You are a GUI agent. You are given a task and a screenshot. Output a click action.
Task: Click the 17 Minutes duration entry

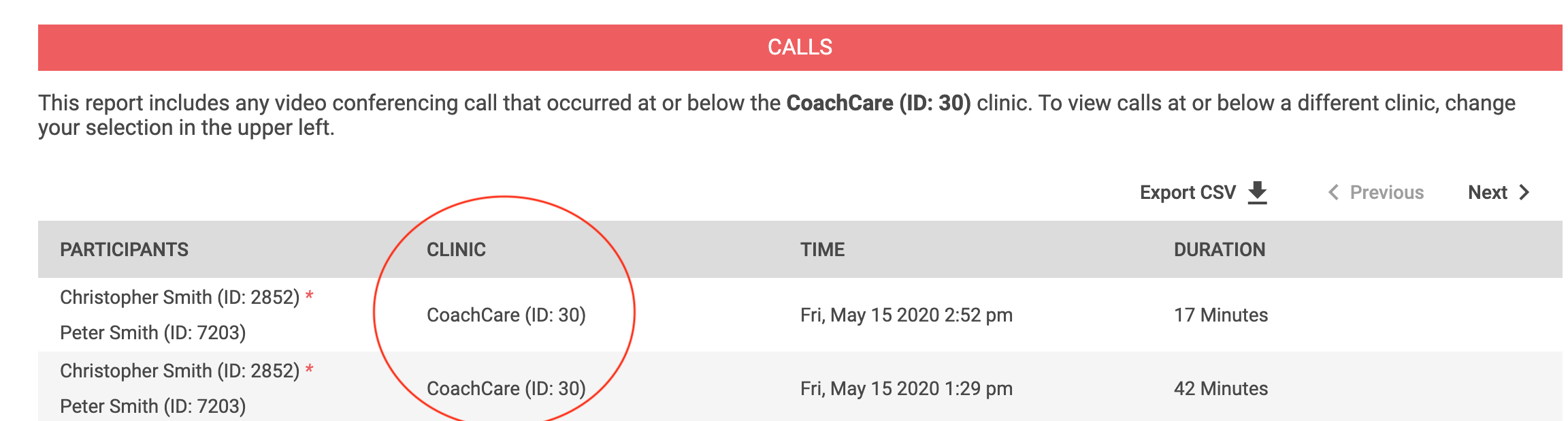(1221, 313)
